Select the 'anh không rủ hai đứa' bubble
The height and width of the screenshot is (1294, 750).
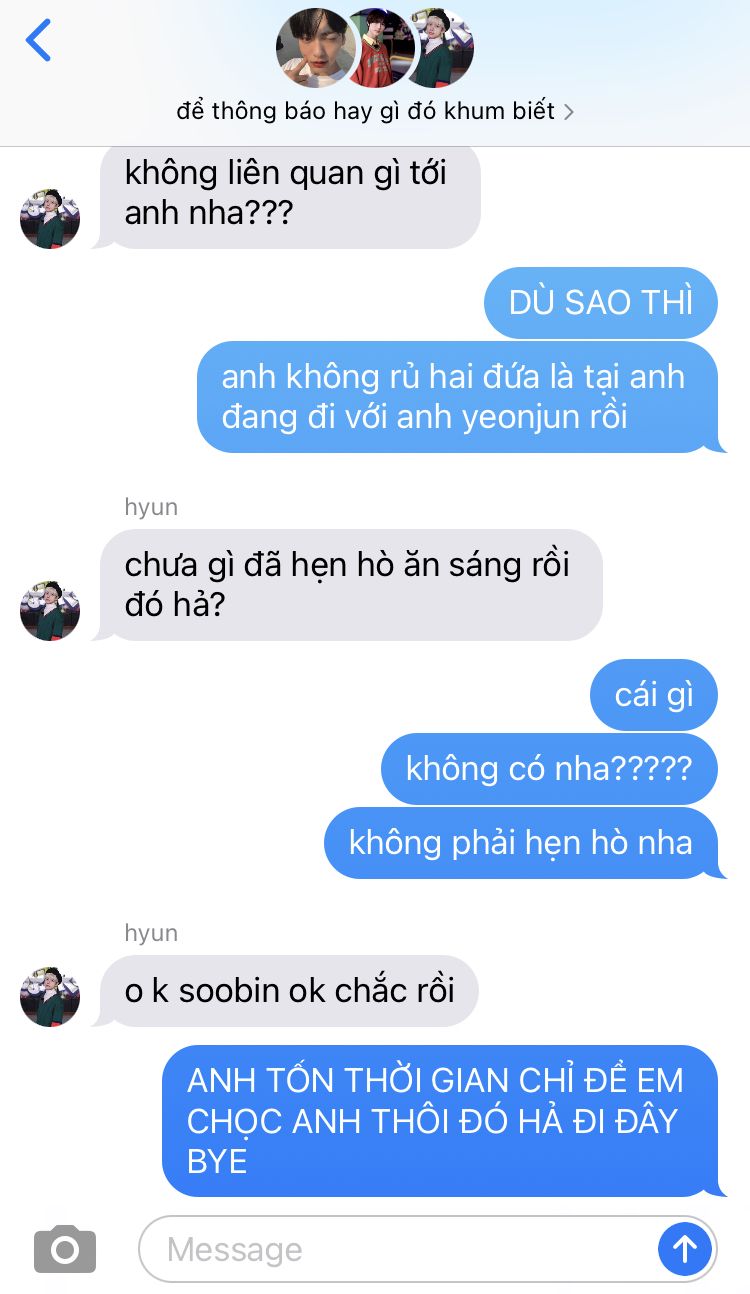(458, 396)
